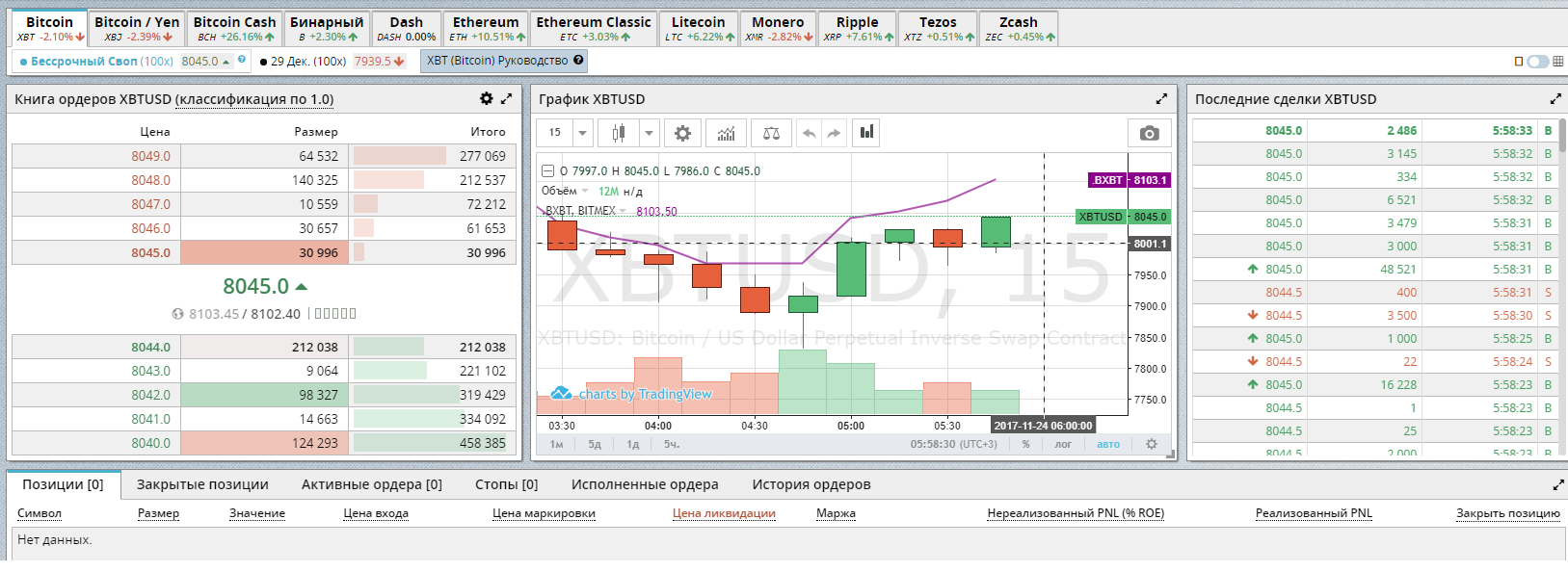Collapse the chart legend with minus icon
1568x572 pixels.
pos(547,171)
